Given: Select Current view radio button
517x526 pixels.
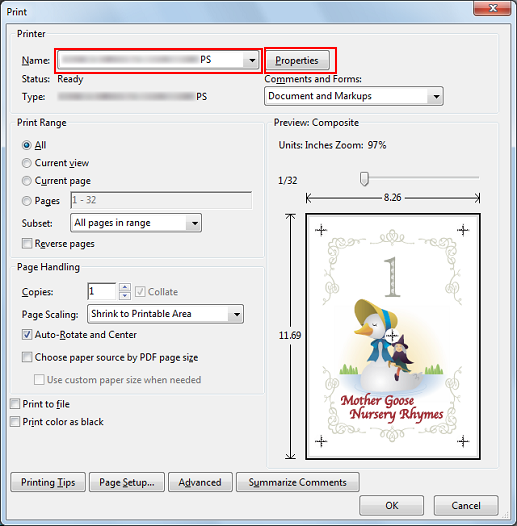Looking at the screenshot, I should 27,163.
